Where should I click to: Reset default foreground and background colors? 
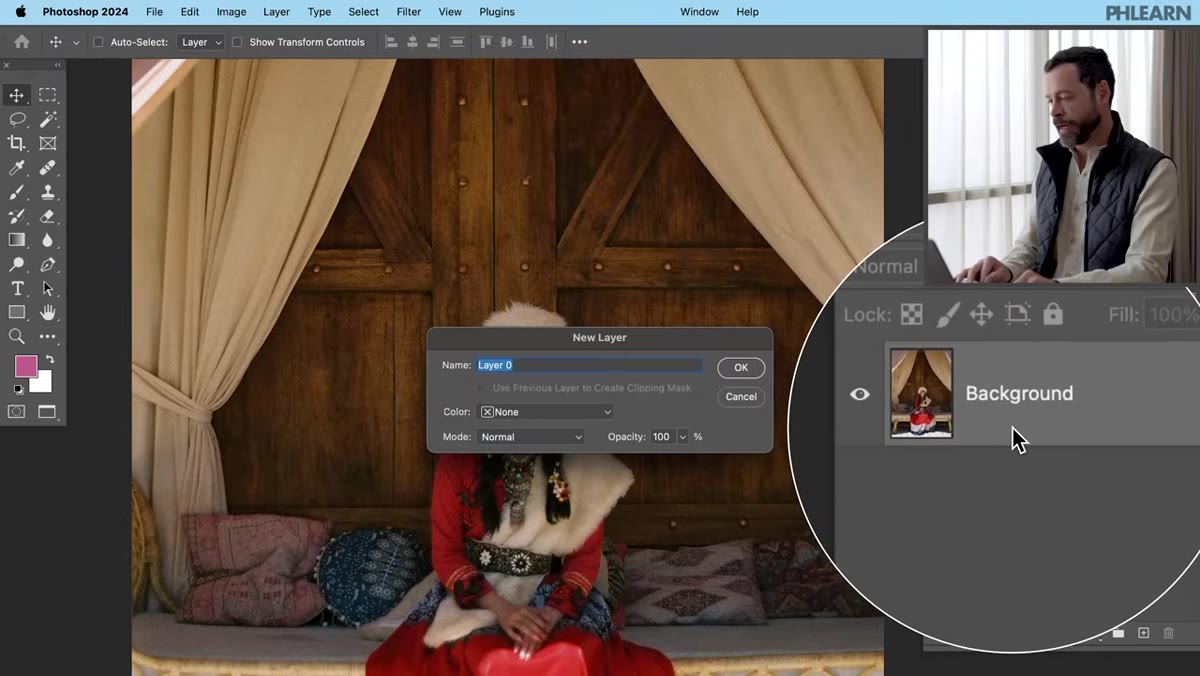point(17,390)
